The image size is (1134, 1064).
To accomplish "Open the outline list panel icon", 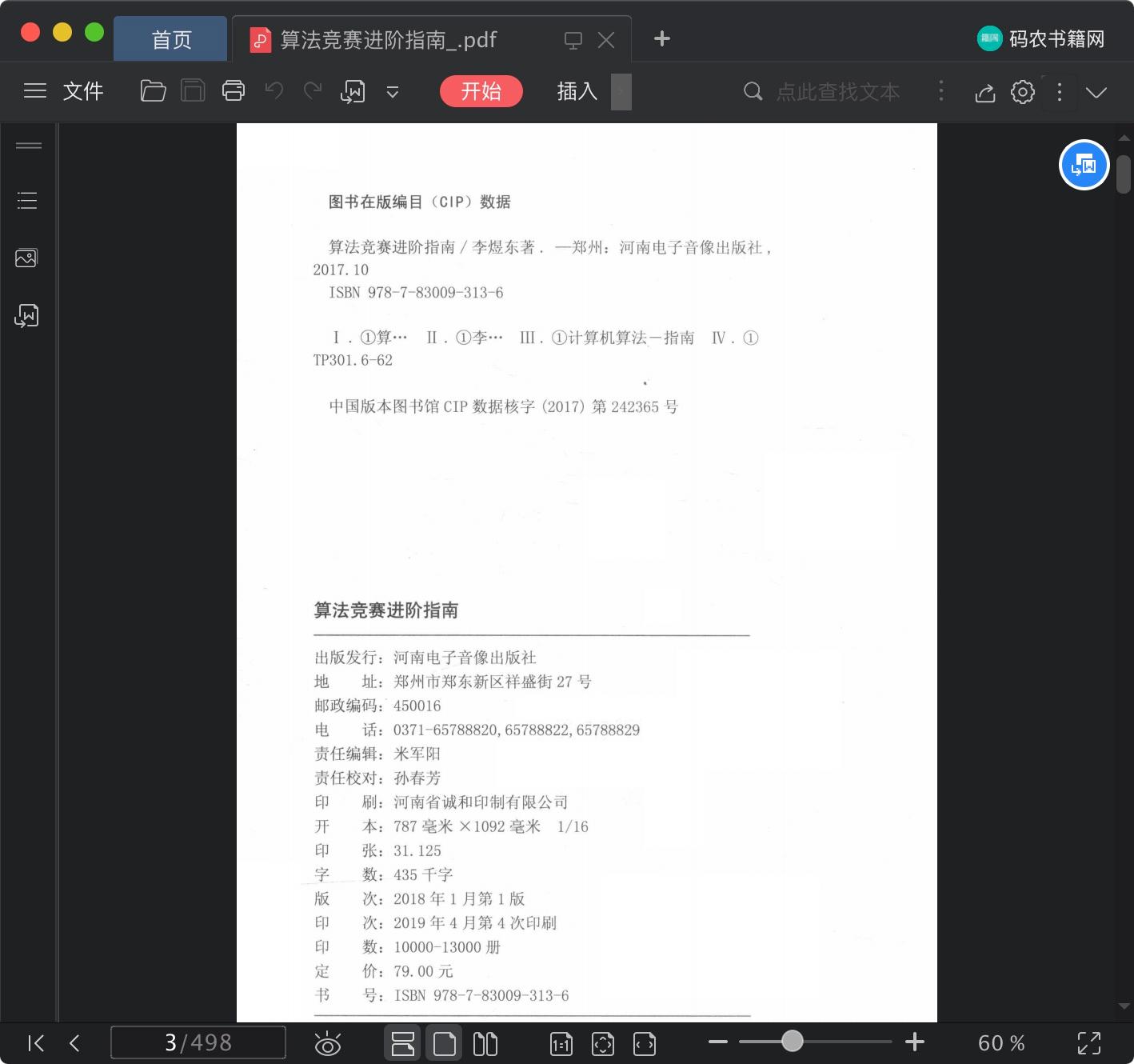I will point(27,200).
